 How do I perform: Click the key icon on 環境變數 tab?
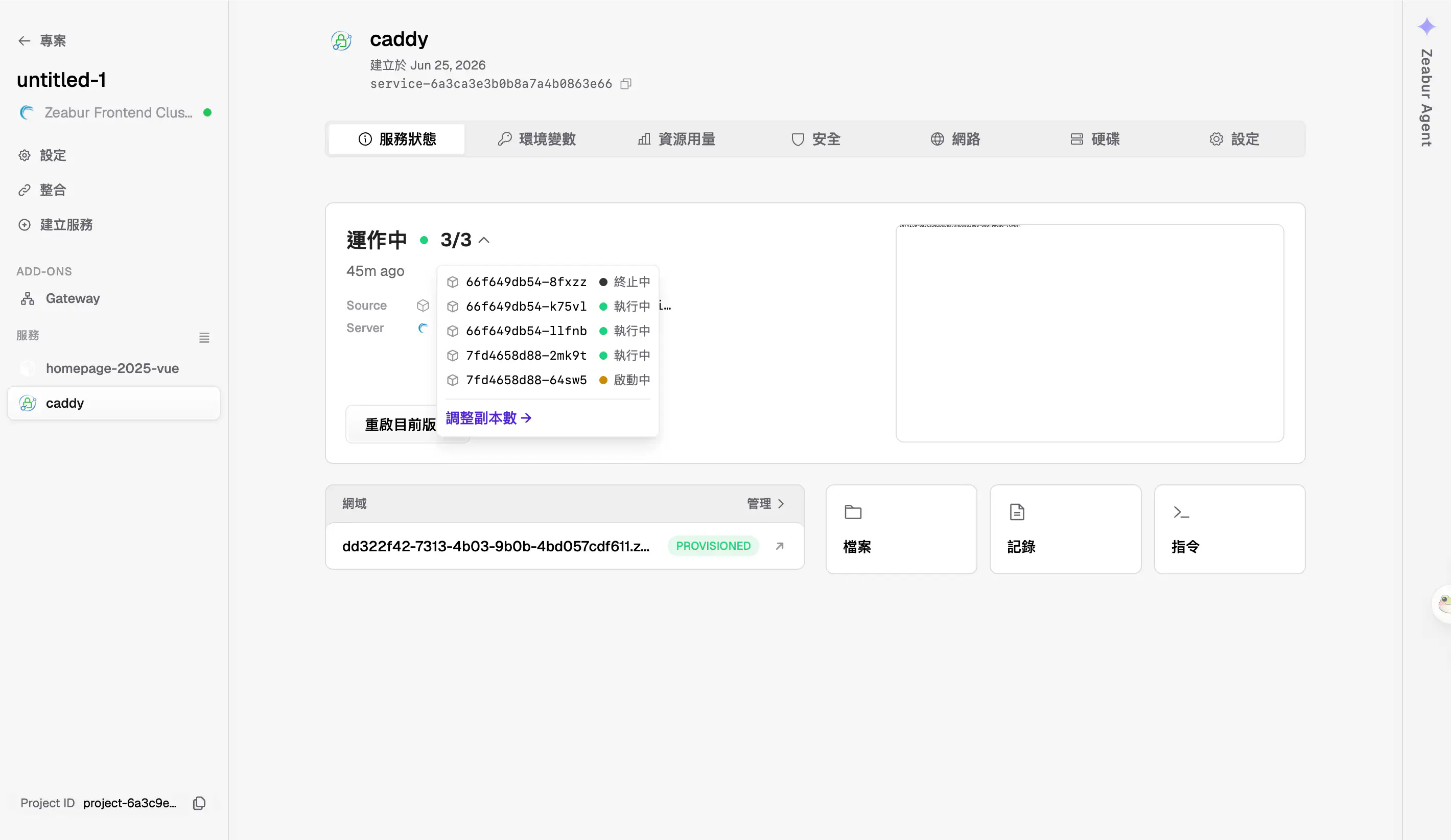point(504,139)
